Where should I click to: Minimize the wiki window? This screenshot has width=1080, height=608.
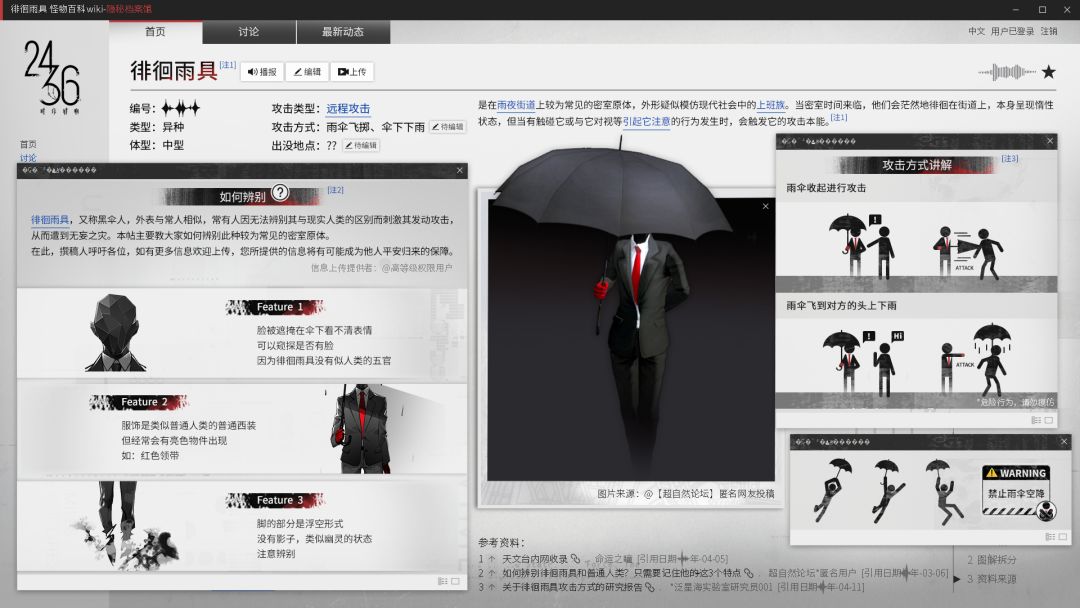1015,10
